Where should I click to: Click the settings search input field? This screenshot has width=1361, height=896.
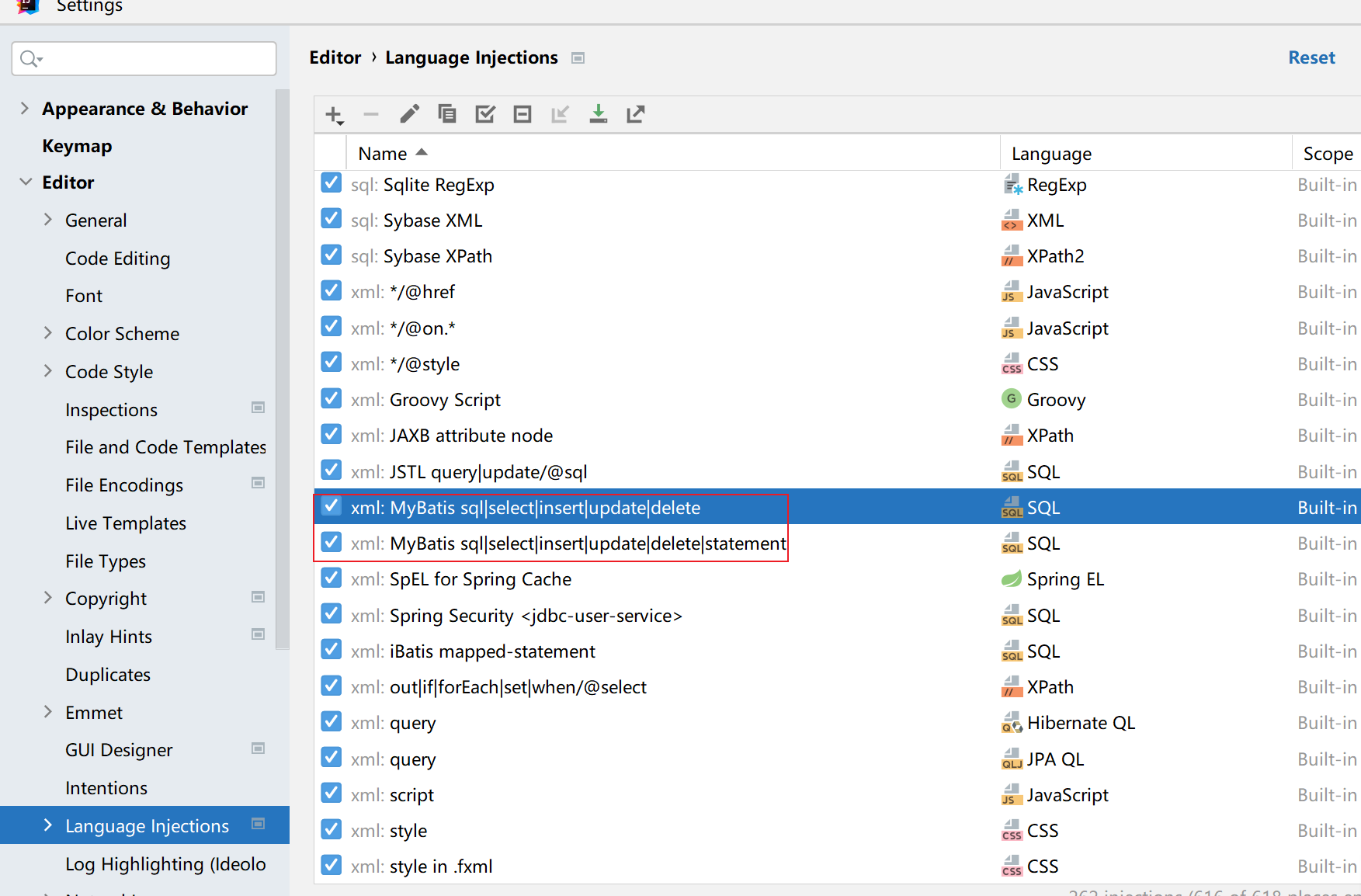144,59
